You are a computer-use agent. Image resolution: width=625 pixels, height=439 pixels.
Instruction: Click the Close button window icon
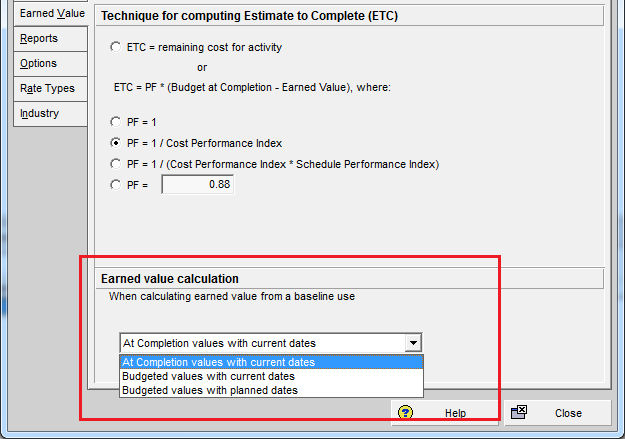click(x=518, y=412)
